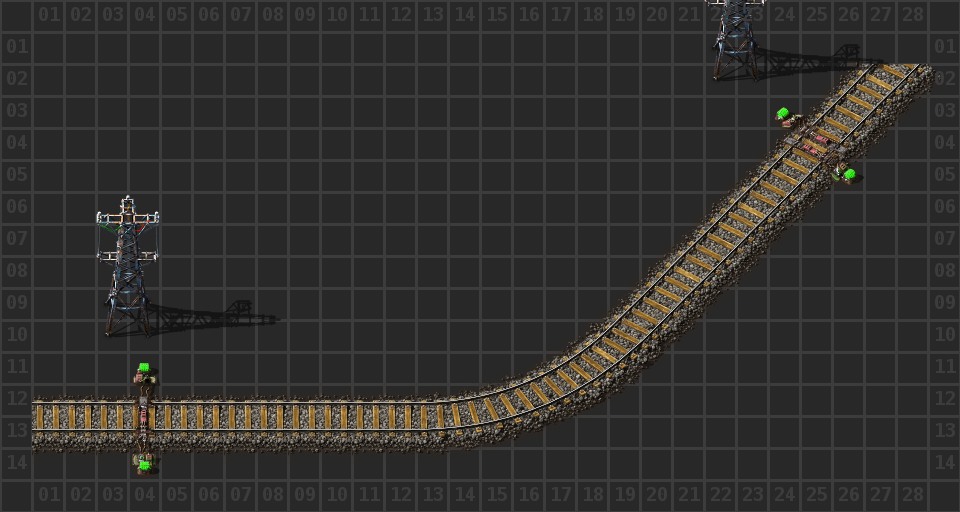This screenshot has height=512, width=960.
Task: Click row label 07 in the left ruler
Action: coord(17,238)
